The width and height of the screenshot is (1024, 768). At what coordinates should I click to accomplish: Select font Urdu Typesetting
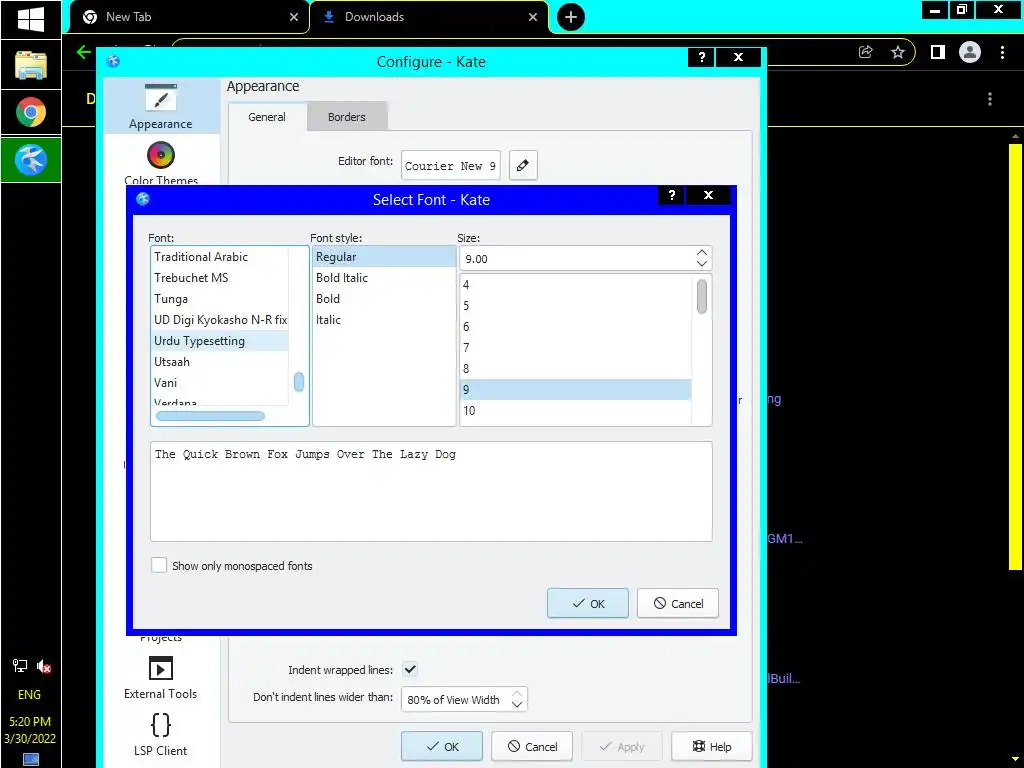[219, 340]
